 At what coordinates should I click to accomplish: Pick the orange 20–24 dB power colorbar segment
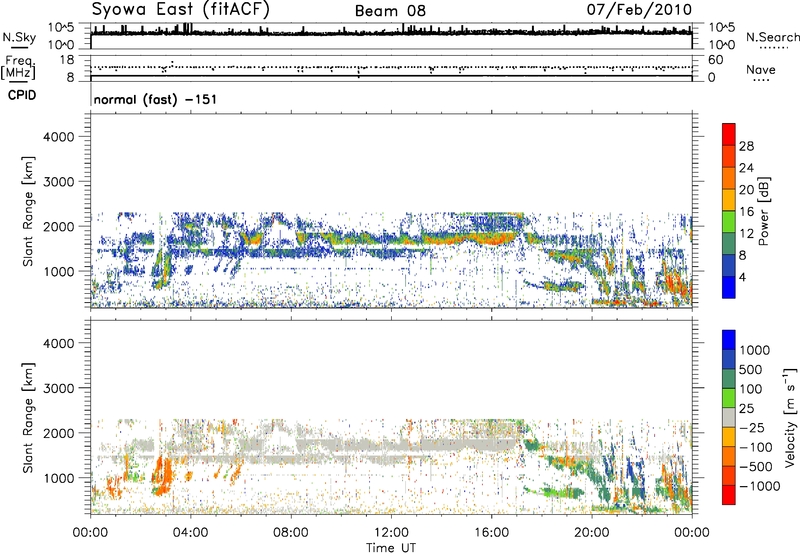coord(729,178)
